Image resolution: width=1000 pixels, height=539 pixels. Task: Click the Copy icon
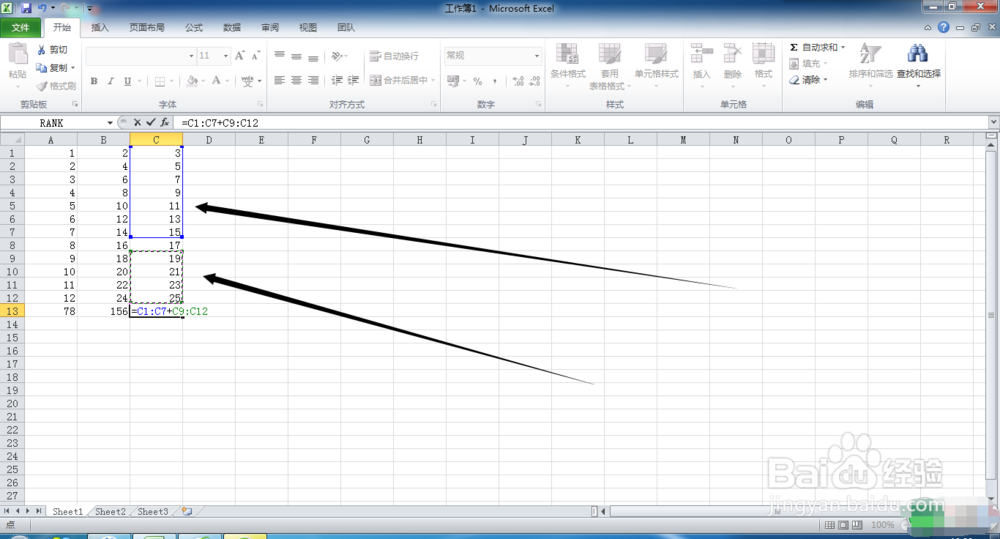point(41,67)
